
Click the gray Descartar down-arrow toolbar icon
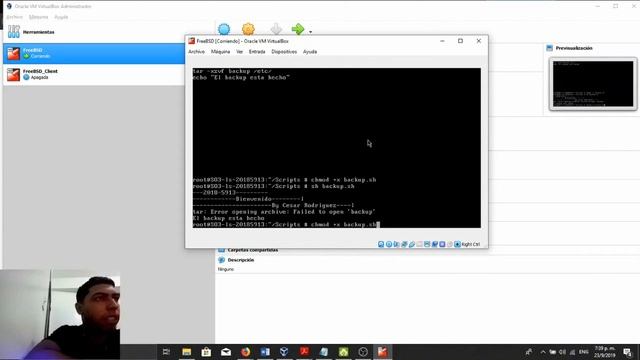tap(276, 29)
